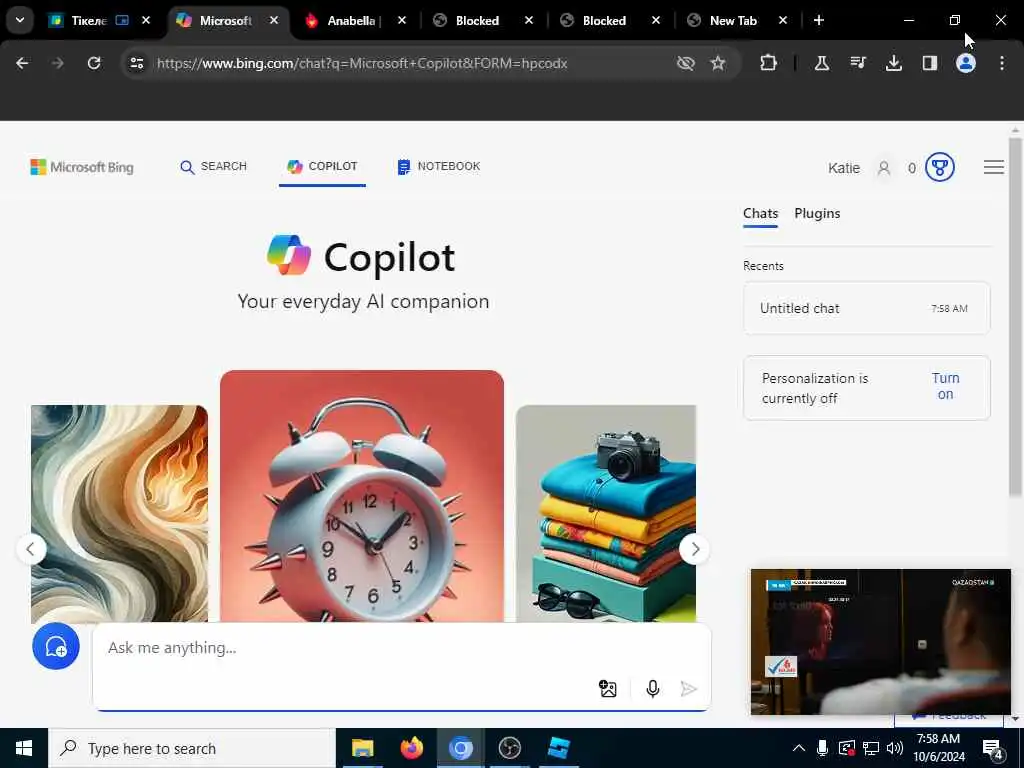Close the Microsoft Copilot tab

(x=274, y=20)
